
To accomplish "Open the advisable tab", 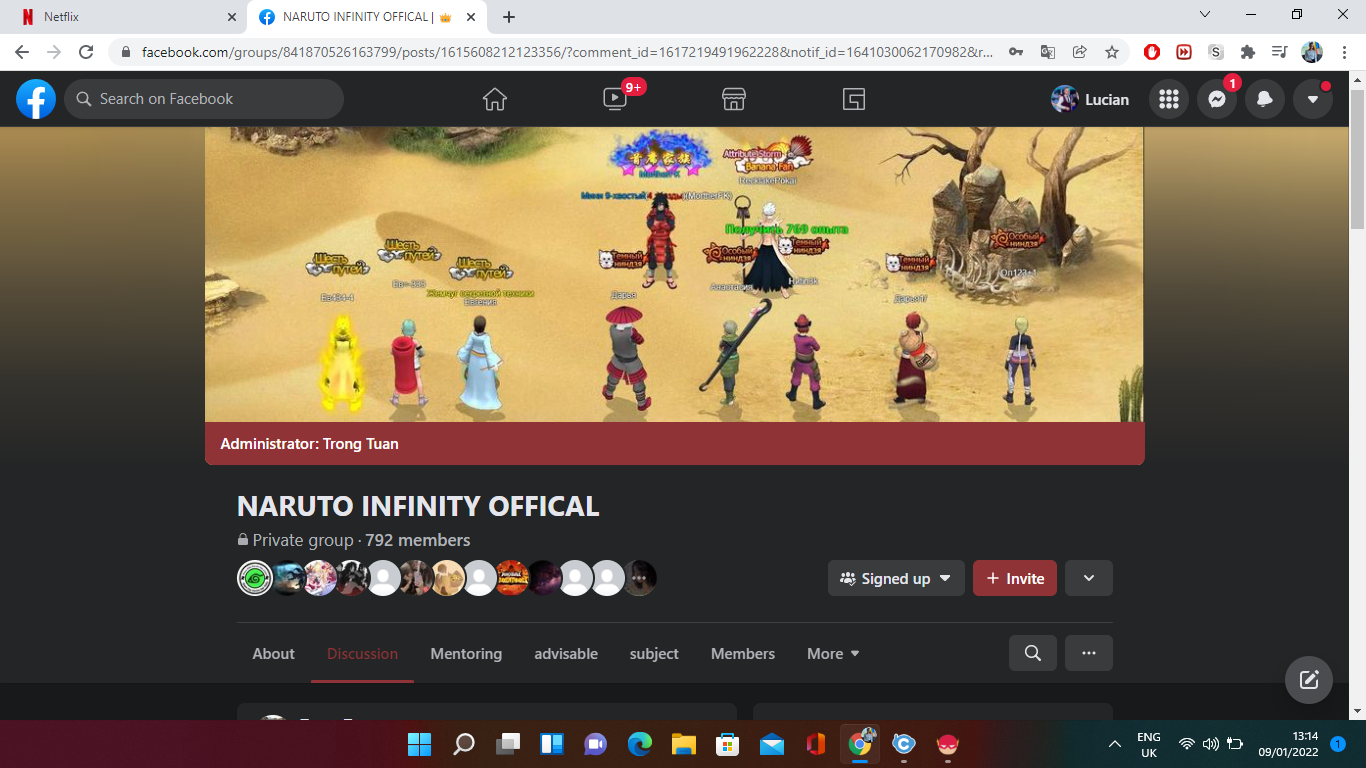I will pos(566,653).
